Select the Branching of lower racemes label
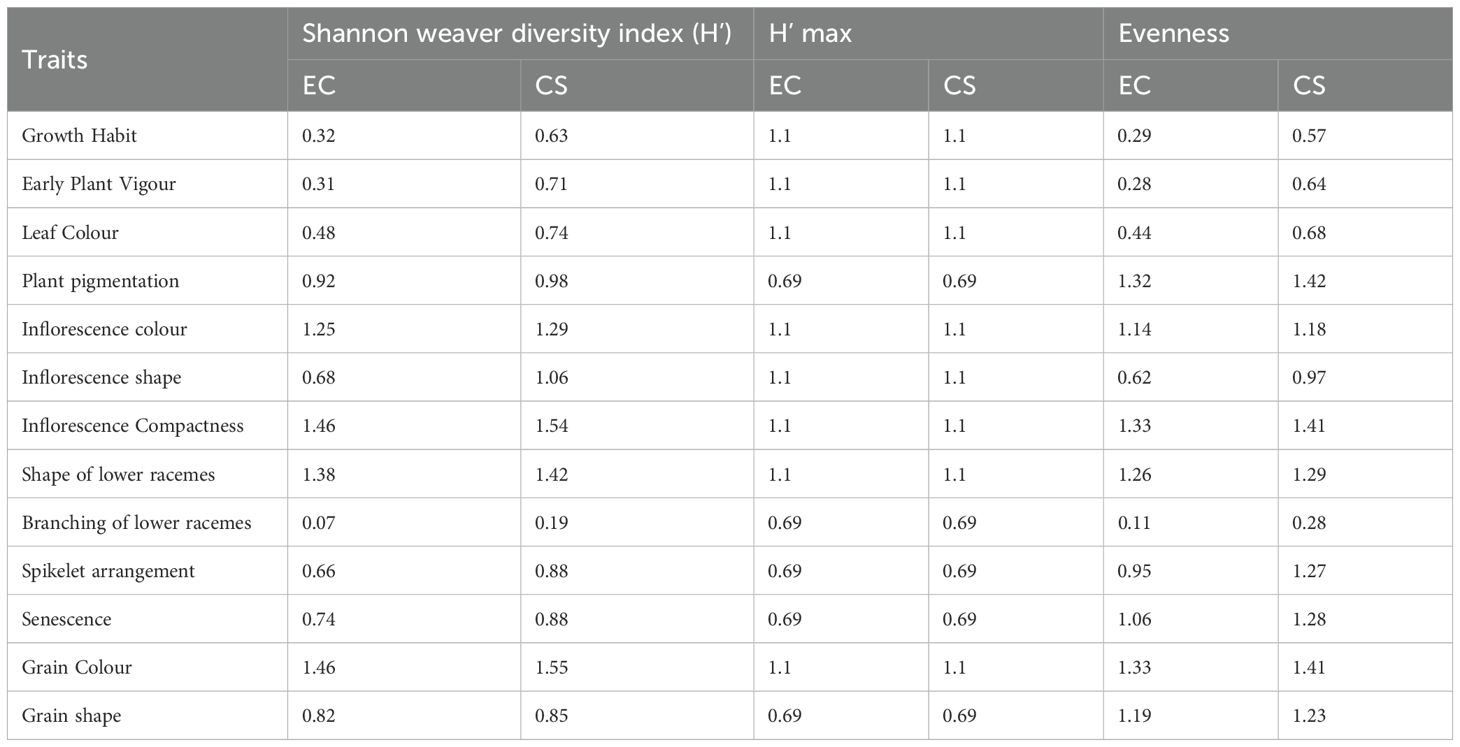The image size is (1460, 747). point(136,523)
